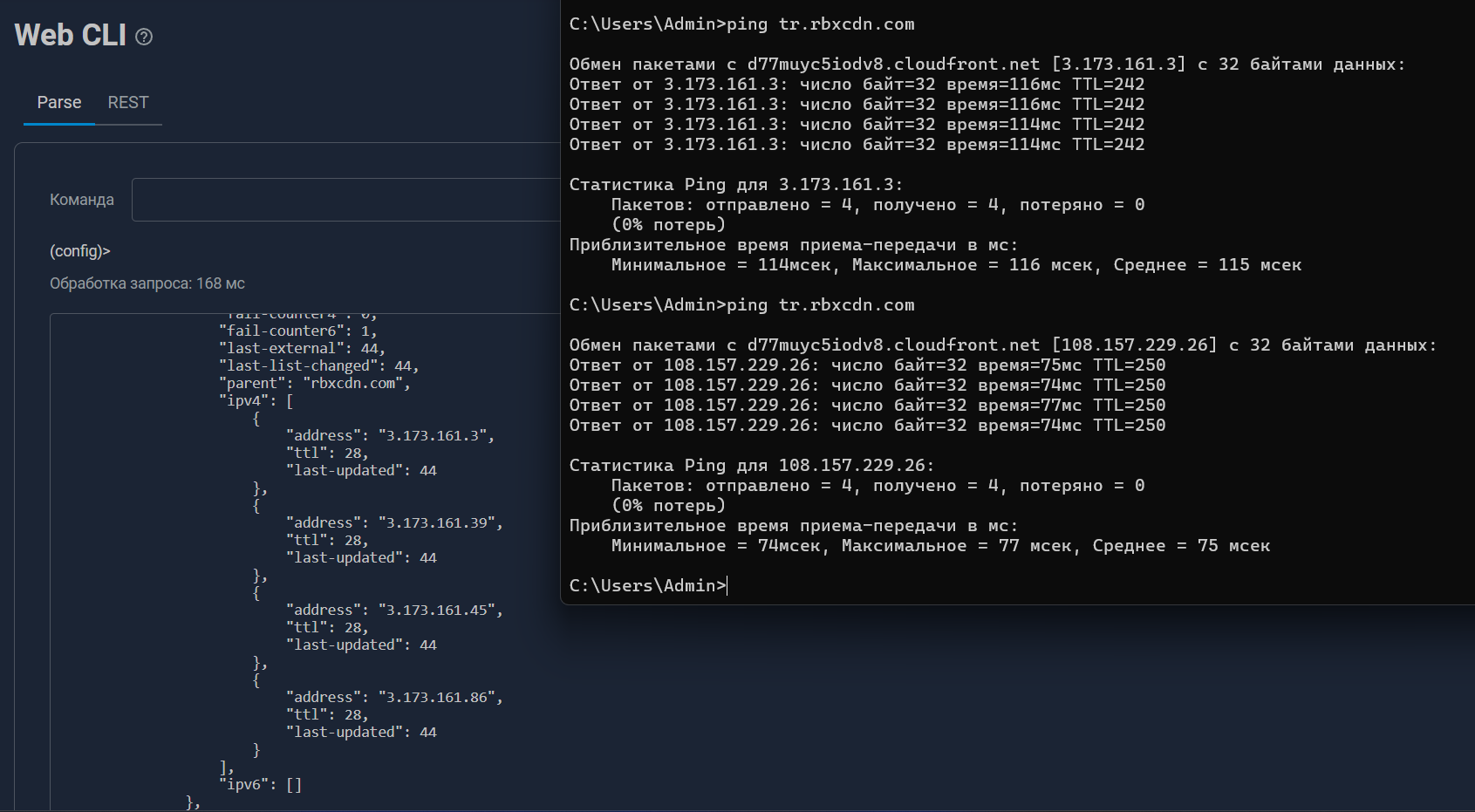Screen dimensions: 1475x812
Task: Click the Ping statistics header for 3.173.161.3
Action: point(735,185)
